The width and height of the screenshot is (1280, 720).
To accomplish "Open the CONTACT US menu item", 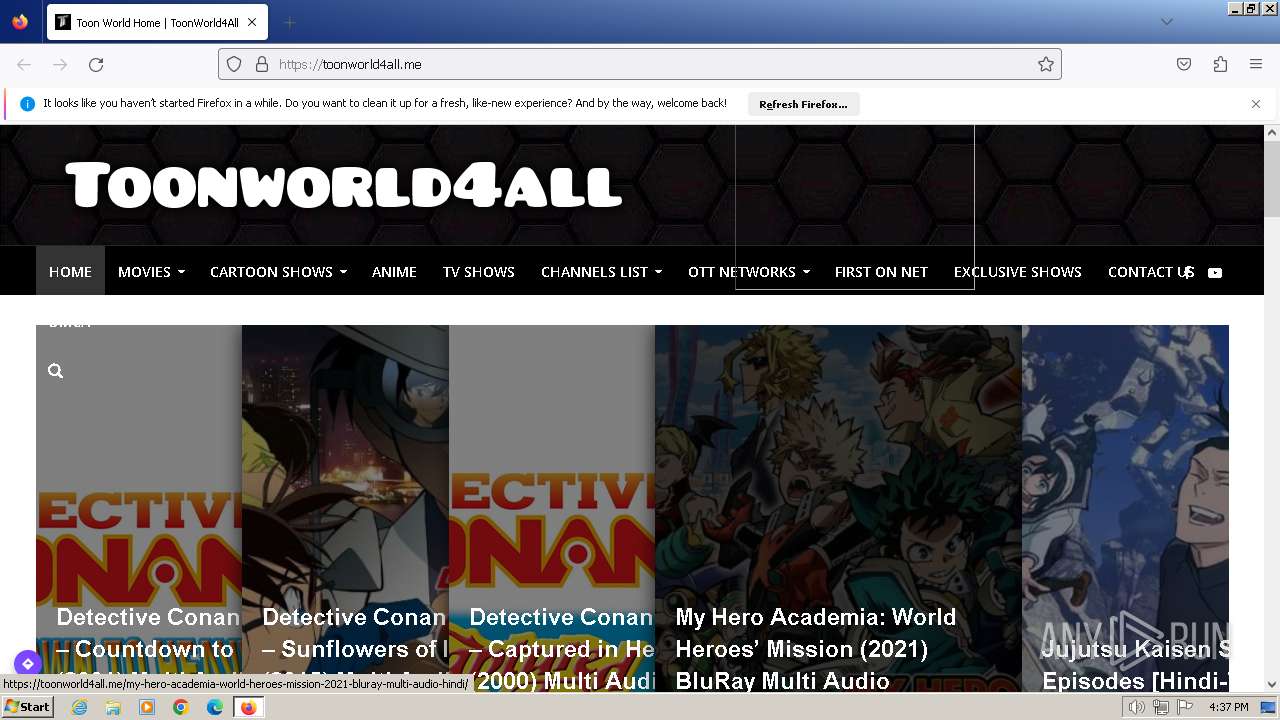I will pos(1151,271).
